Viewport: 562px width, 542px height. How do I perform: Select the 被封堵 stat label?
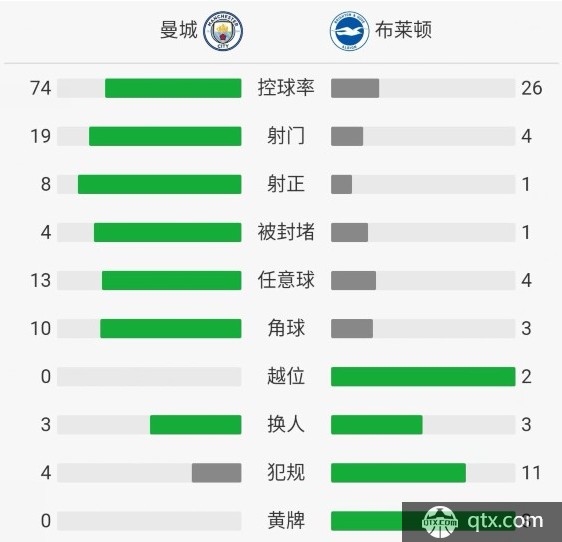[x=286, y=232]
